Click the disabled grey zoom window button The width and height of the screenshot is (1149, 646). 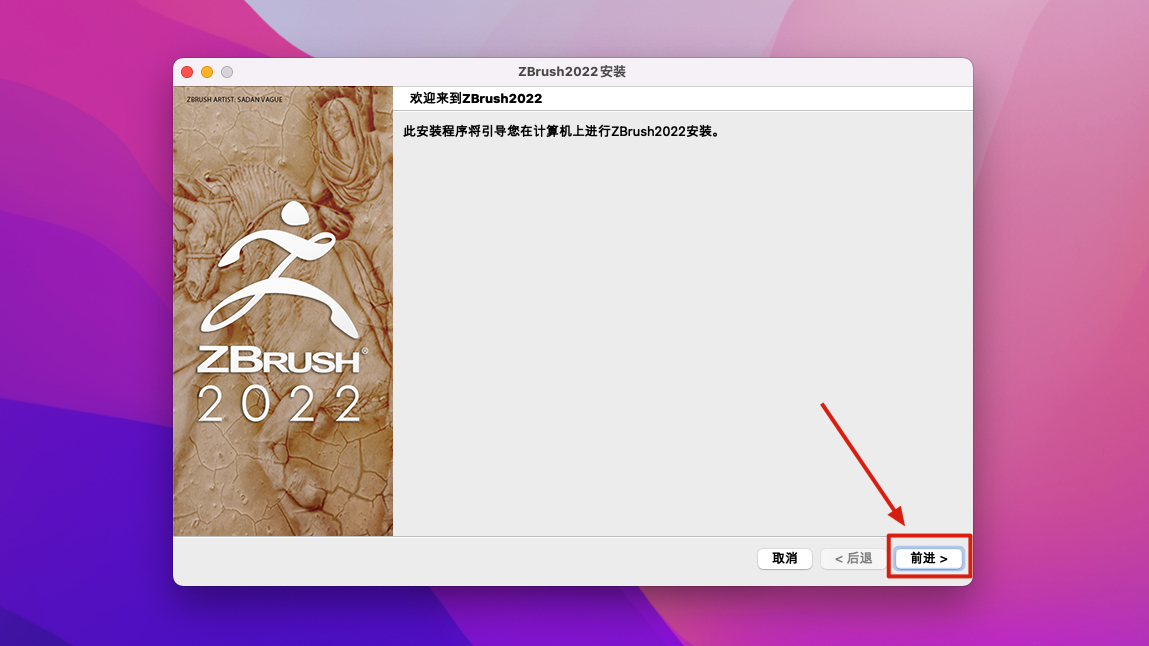[227, 72]
